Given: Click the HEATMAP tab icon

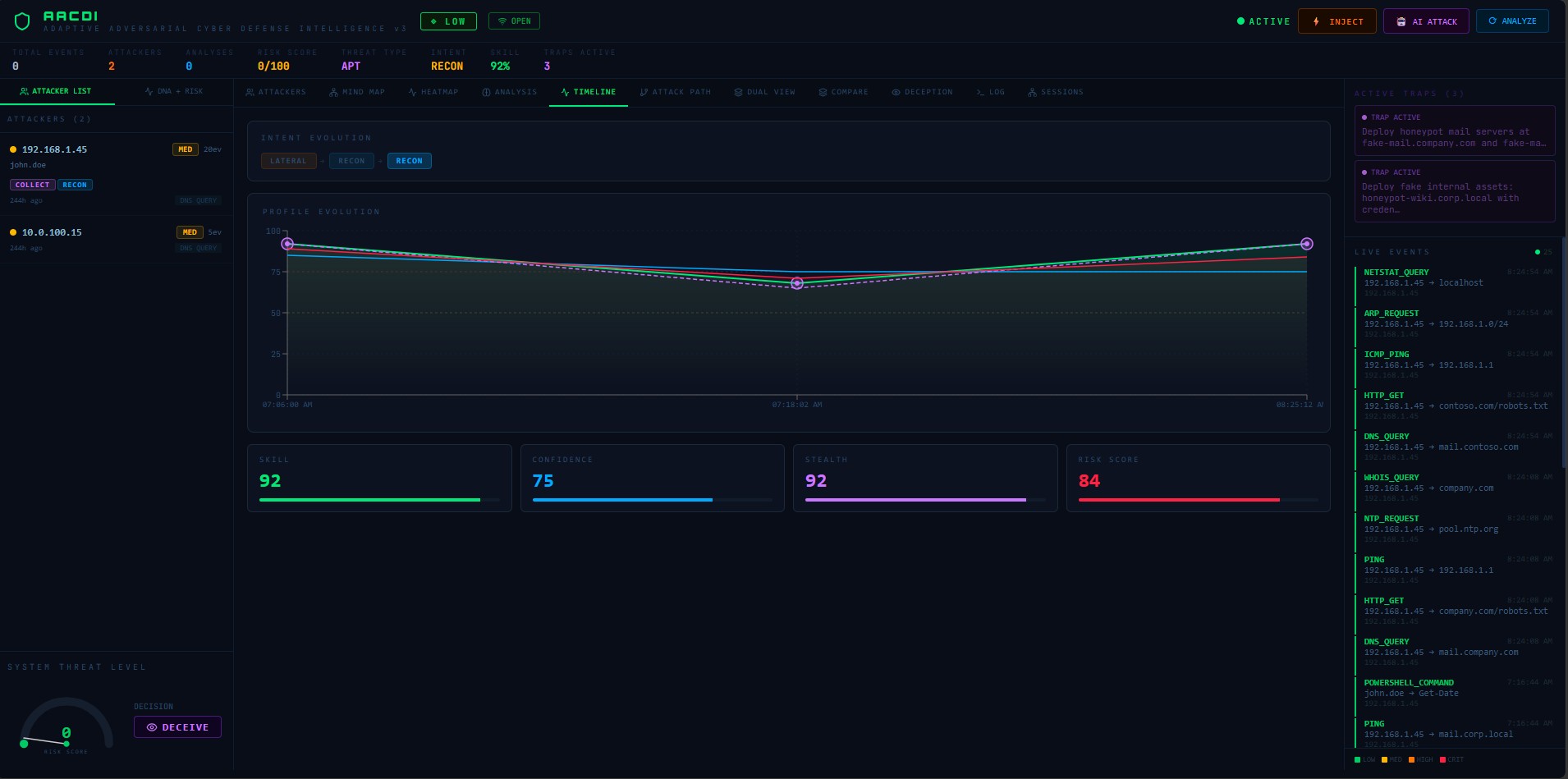Looking at the screenshot, I should click(412, 92).
